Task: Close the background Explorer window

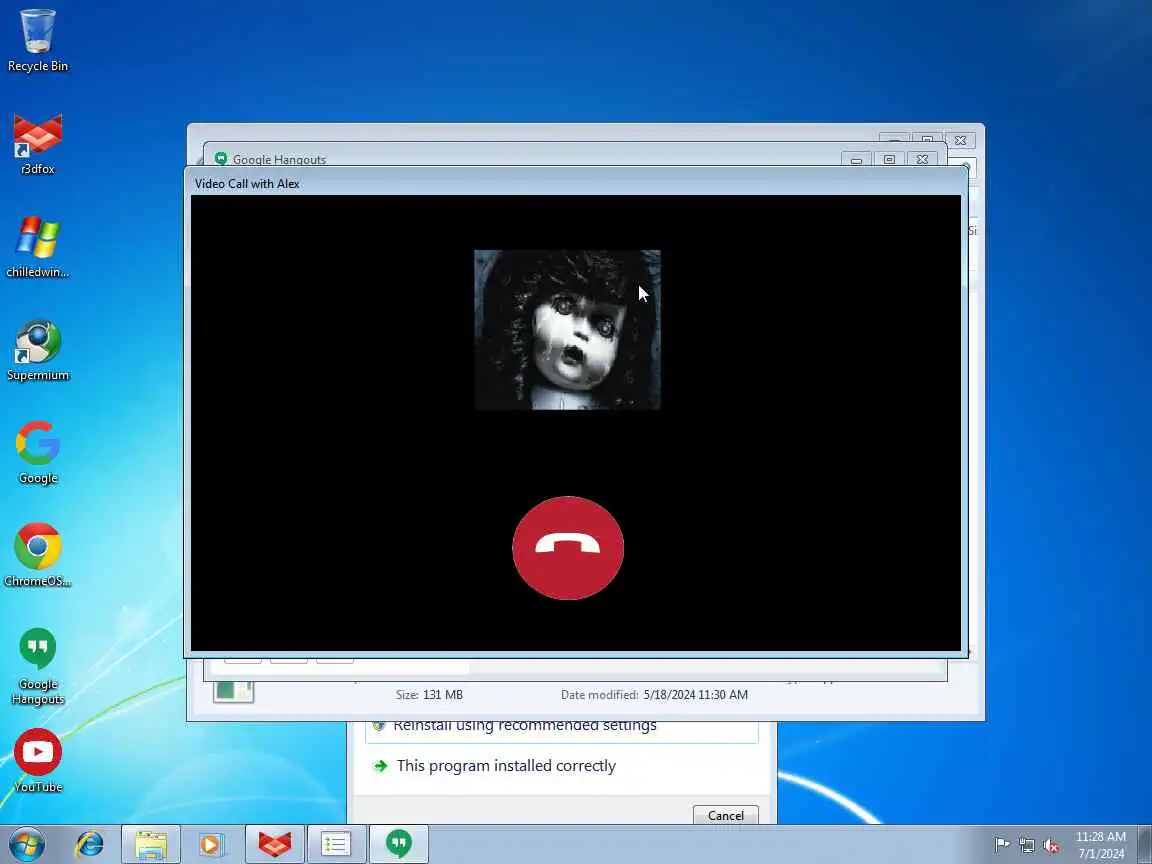Action: click(960, 140)
